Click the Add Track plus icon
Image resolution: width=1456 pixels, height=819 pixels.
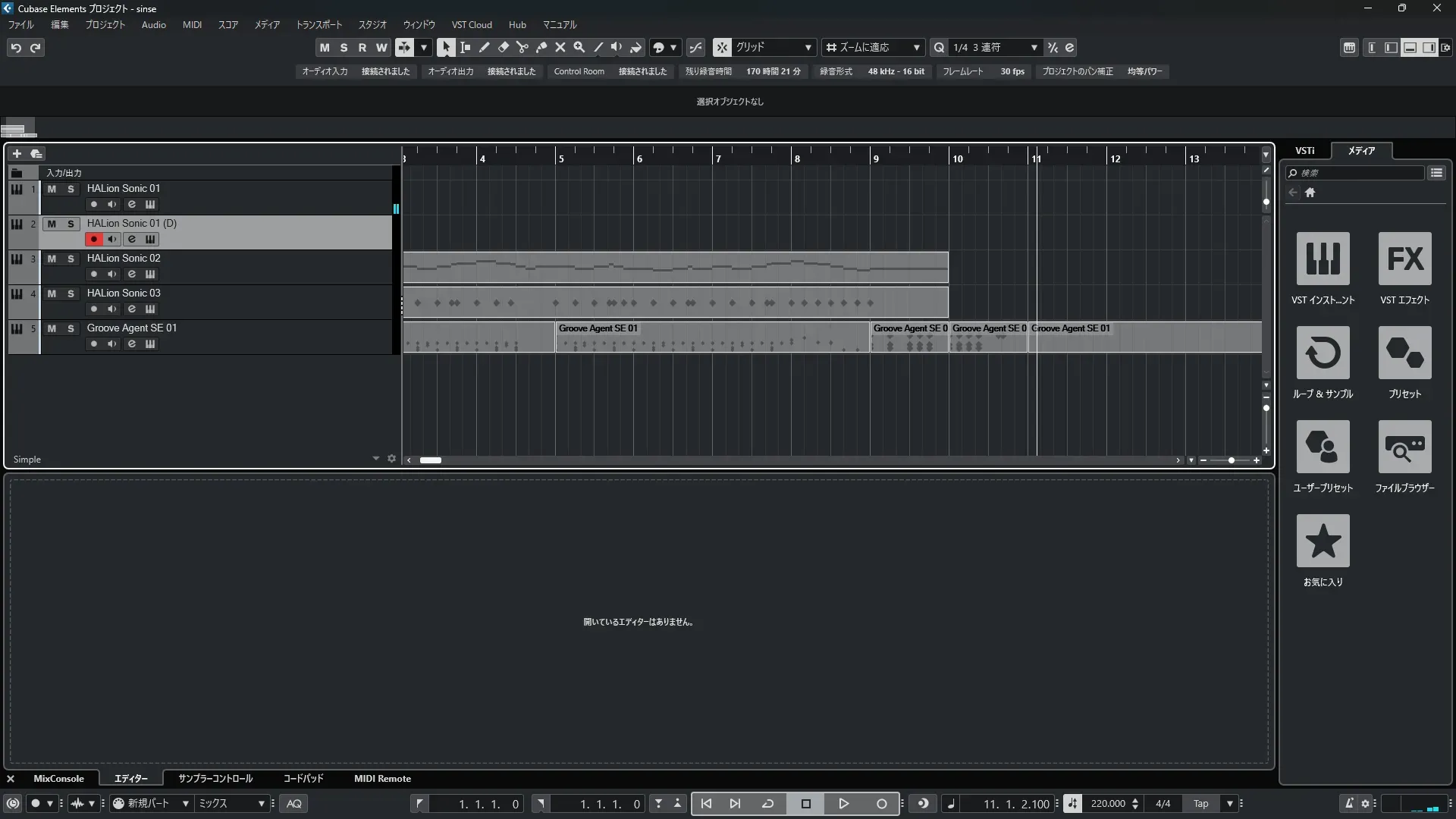point(17,153)
